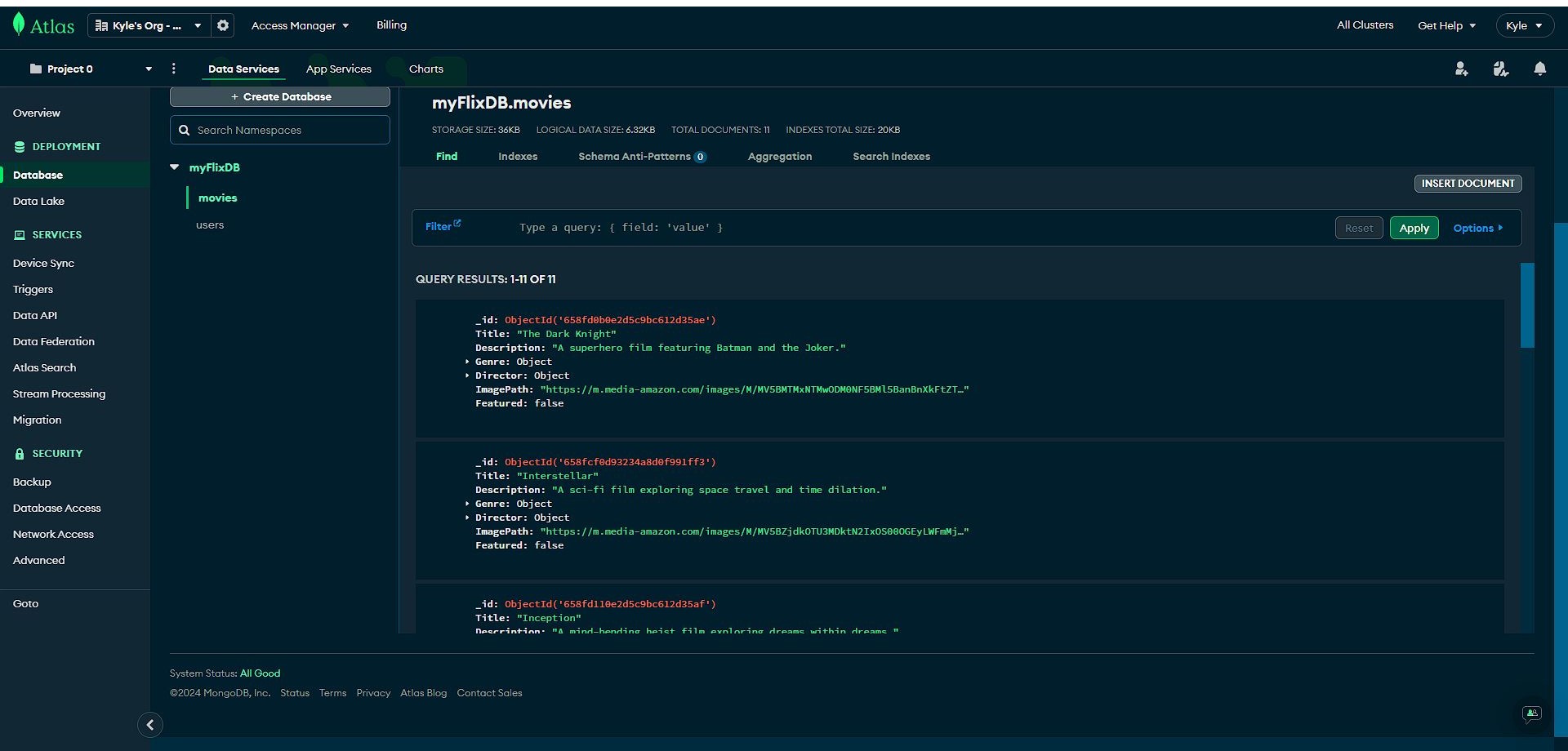Click All Good system status link
This screenshot has width=1568, height=751.
coord(260,673)
